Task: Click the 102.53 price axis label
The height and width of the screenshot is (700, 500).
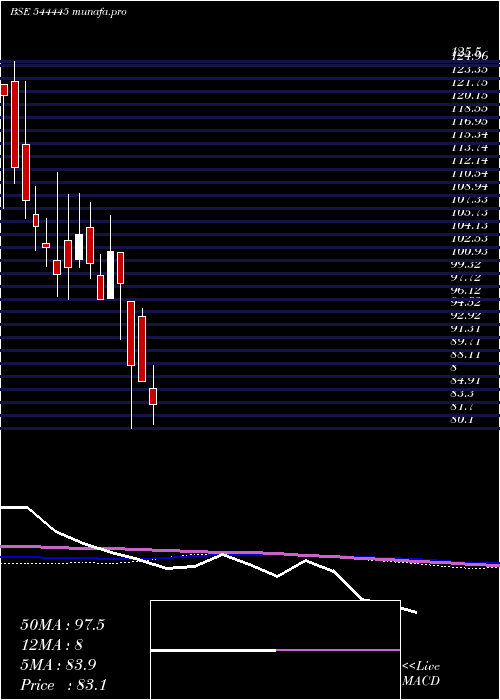Action: click(x=470, y=238)
